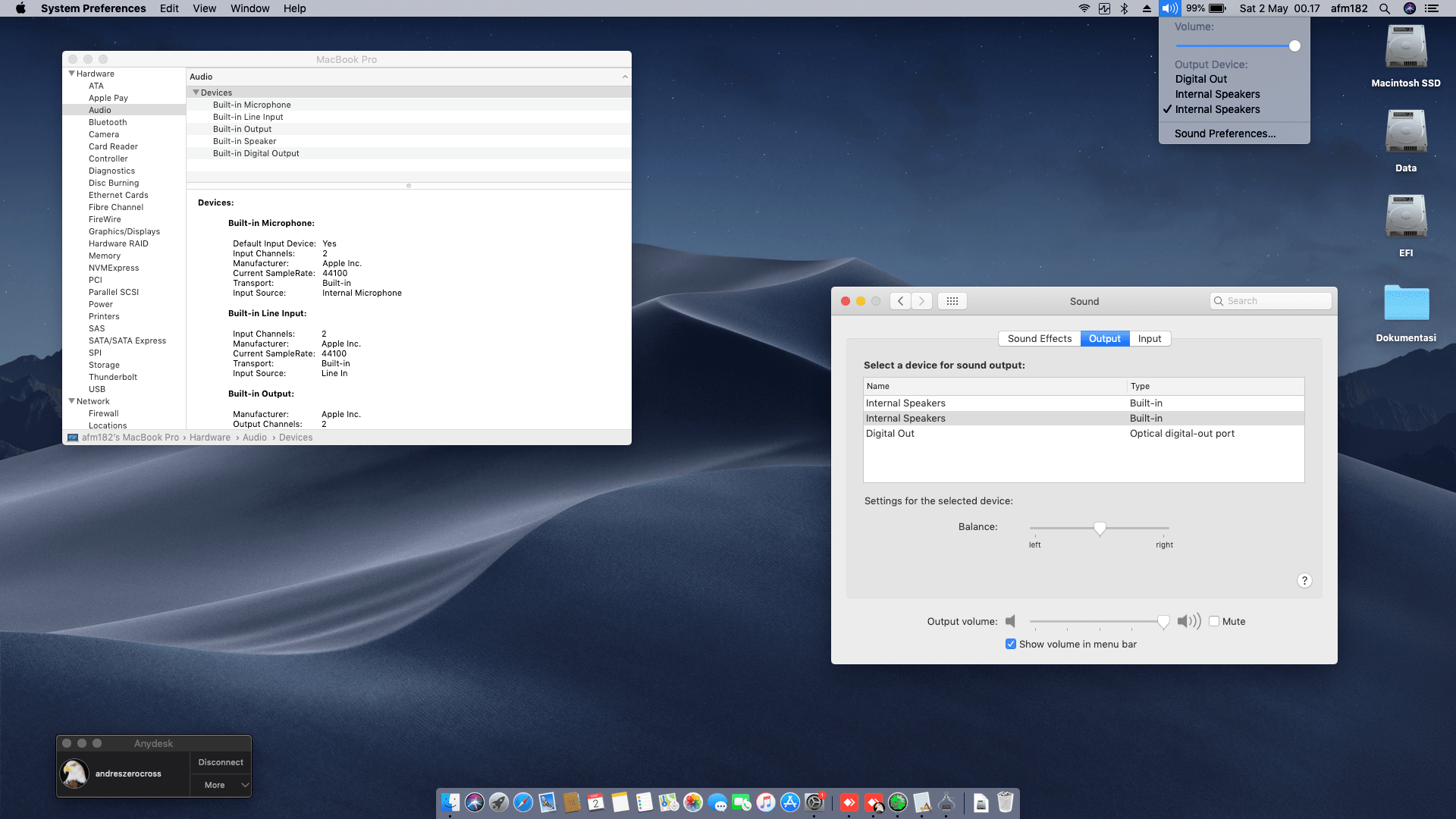Open Finder from the Dock
This screenshot has width=1456, height=819.
[450, 802]
